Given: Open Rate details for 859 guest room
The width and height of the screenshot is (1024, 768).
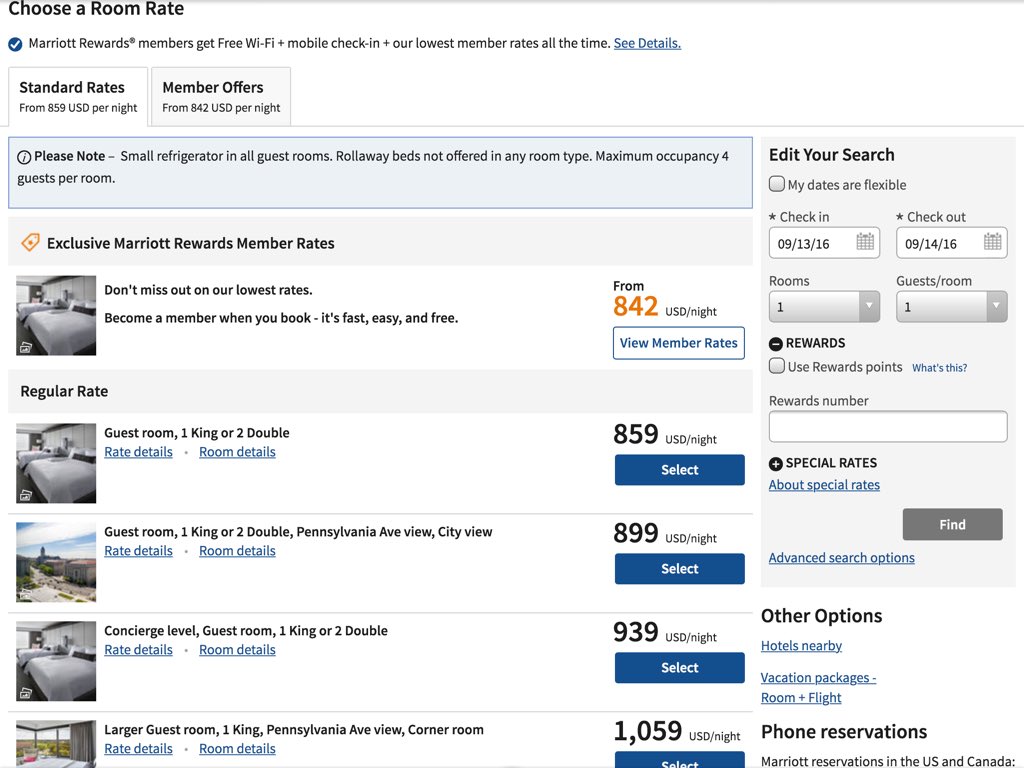Looking at the screenshot, I should point(138,452).
